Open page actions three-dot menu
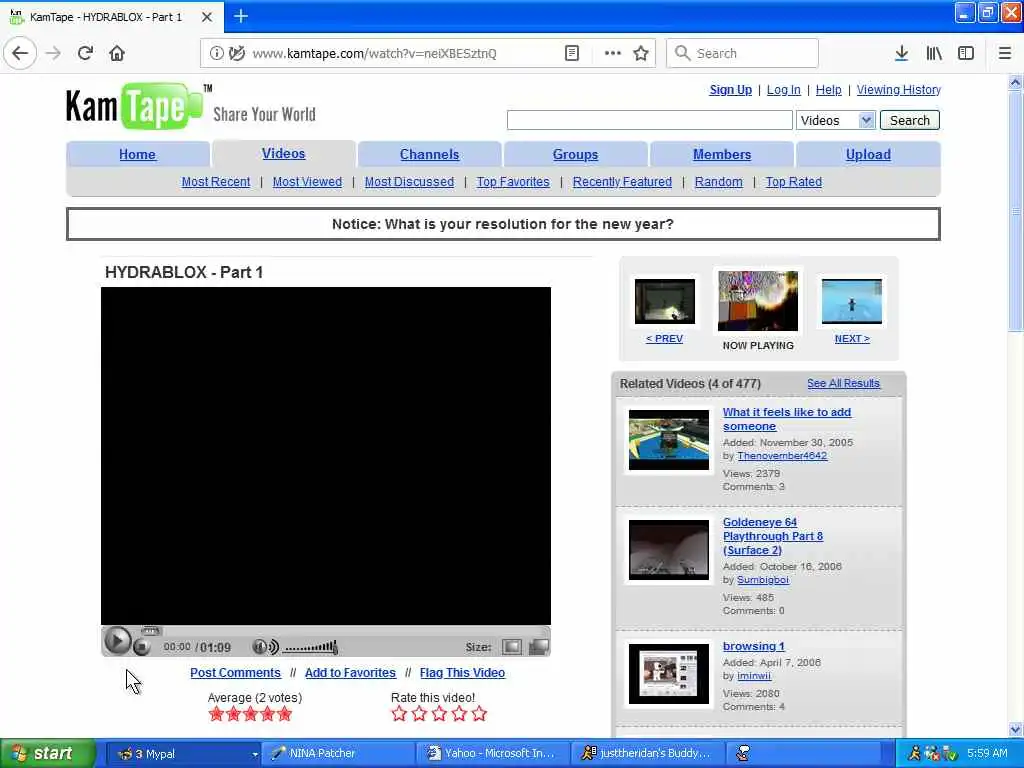Screen dimensions: 1024x768 tap(612, 53)
